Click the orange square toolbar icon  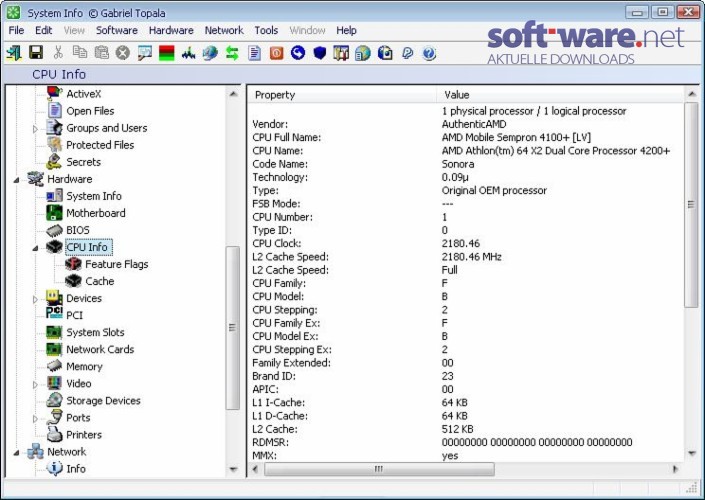click(x=276, y=53)
